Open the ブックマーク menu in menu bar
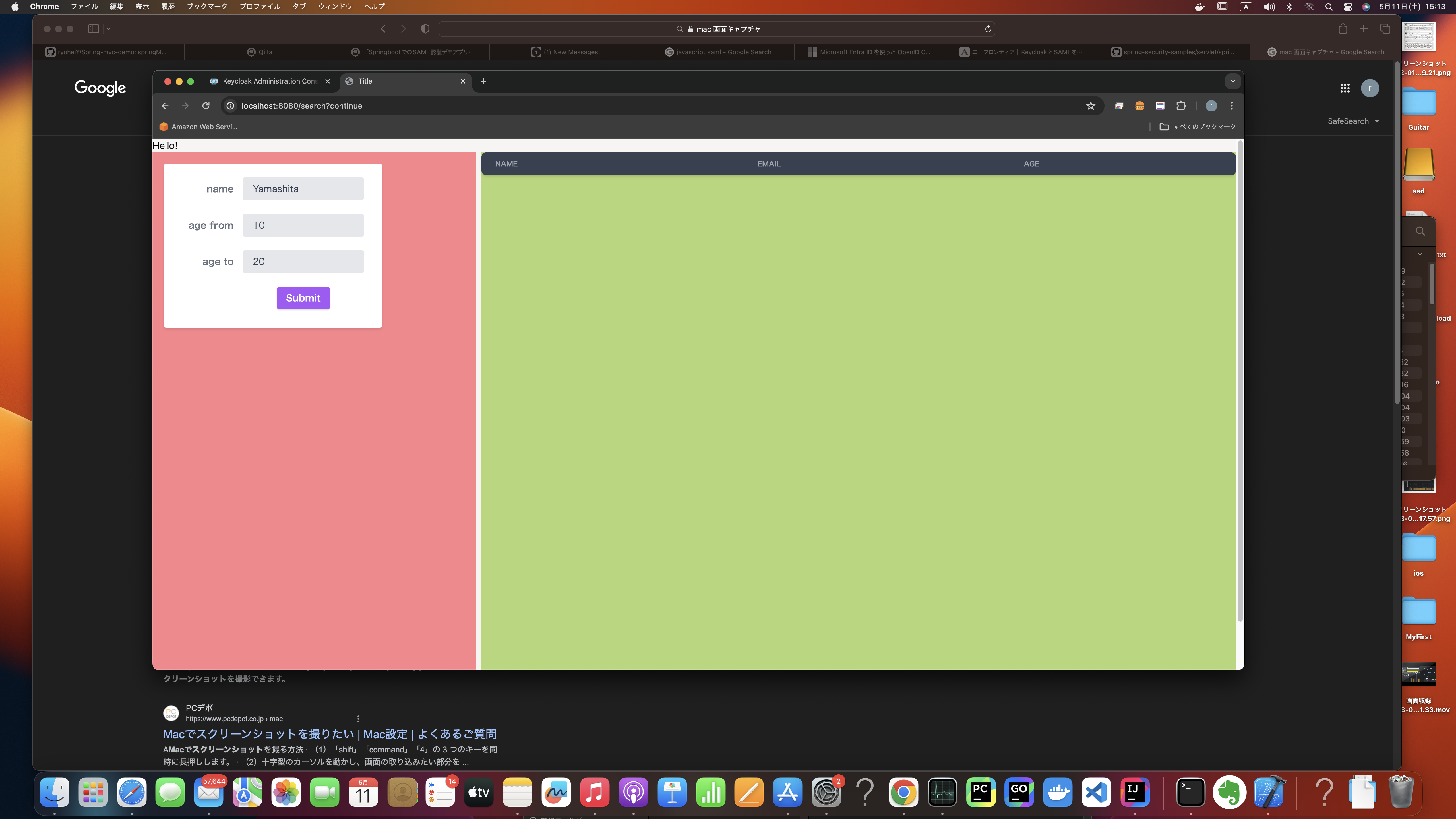 pyautogui.click(x=207, y=6)
